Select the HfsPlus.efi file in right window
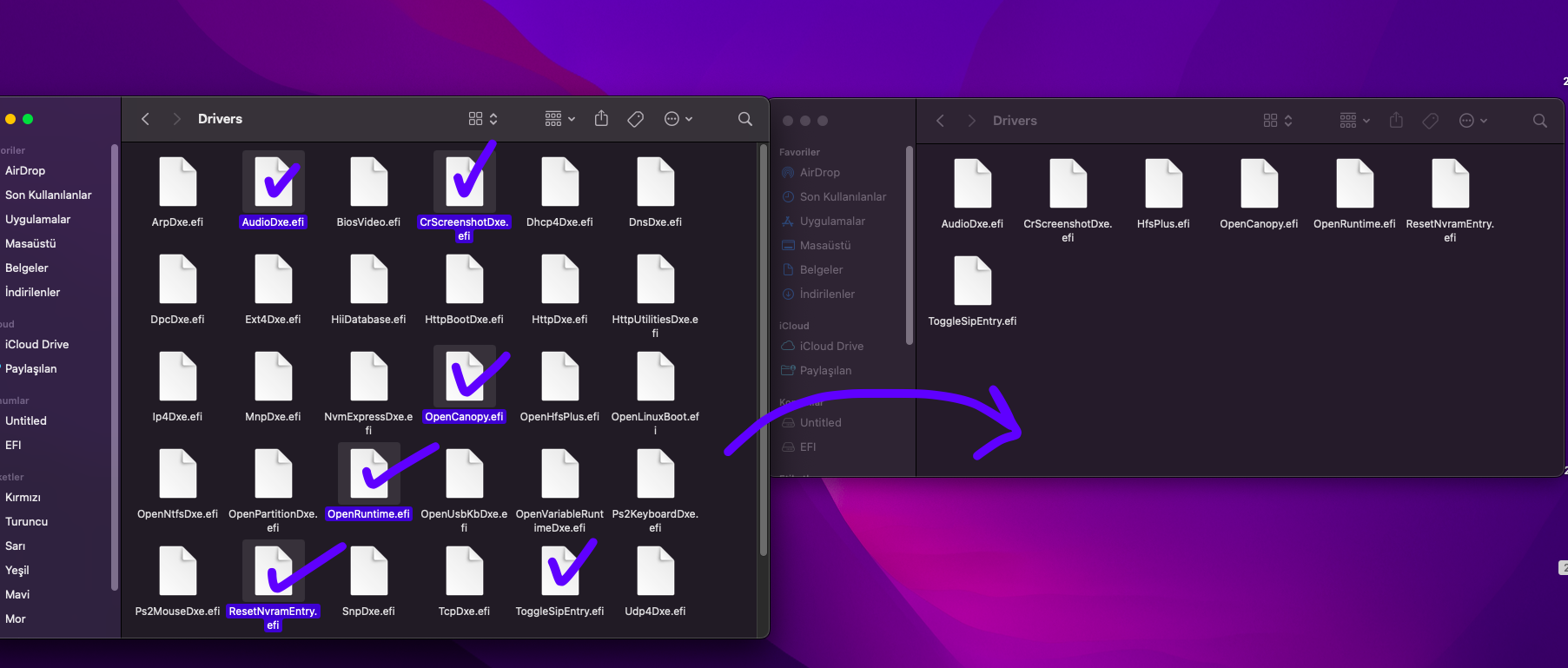The image size is (1568, 668). [1163, 184]
